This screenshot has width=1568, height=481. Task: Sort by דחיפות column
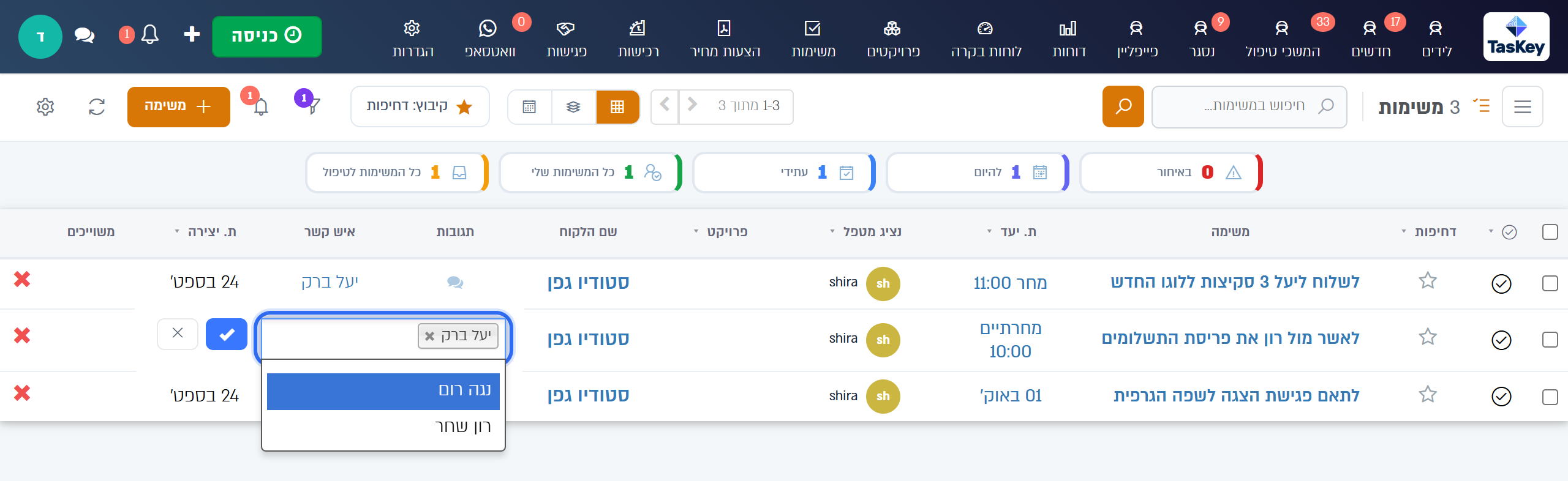tap(1429, 232)
